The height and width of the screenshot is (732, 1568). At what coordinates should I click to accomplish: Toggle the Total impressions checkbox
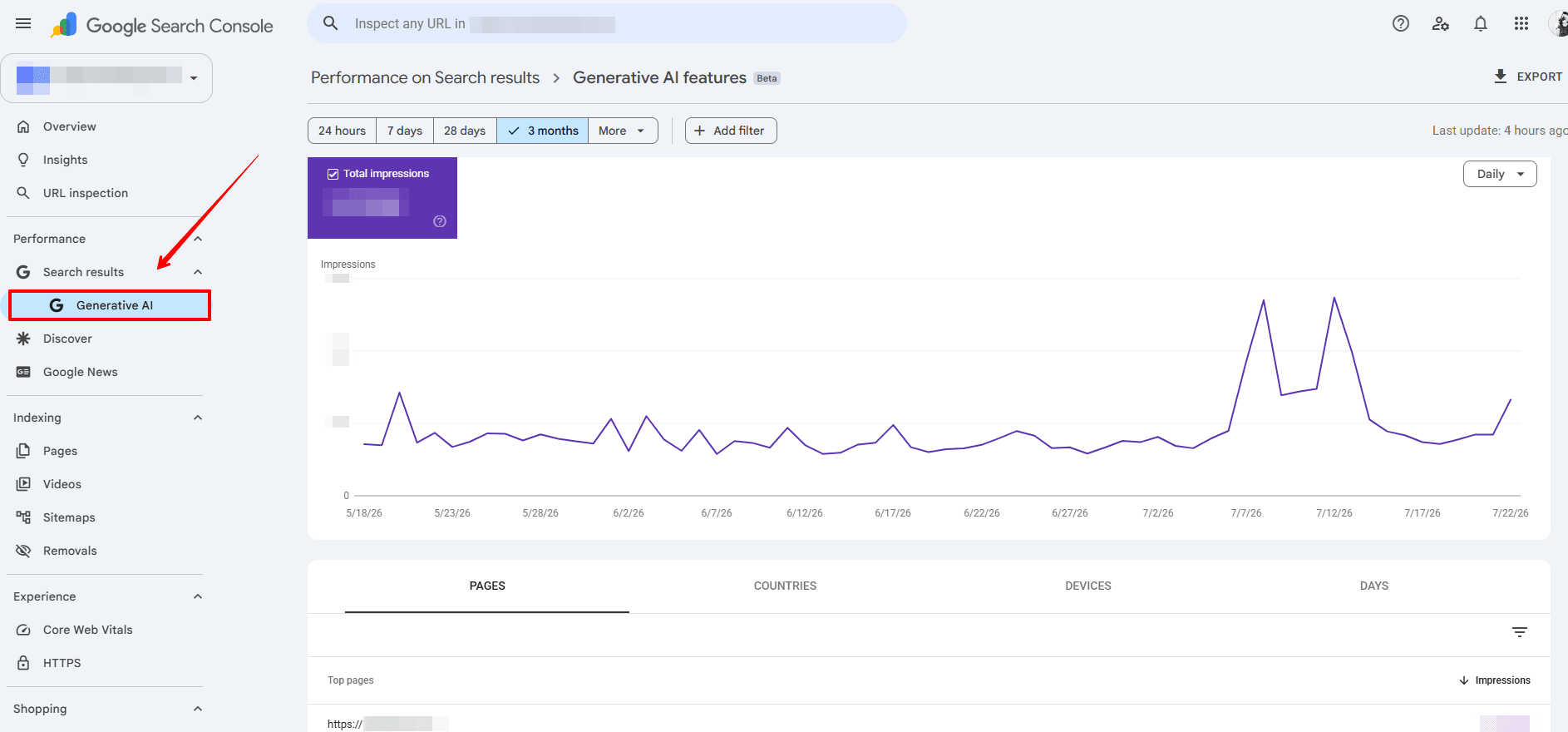333,174
